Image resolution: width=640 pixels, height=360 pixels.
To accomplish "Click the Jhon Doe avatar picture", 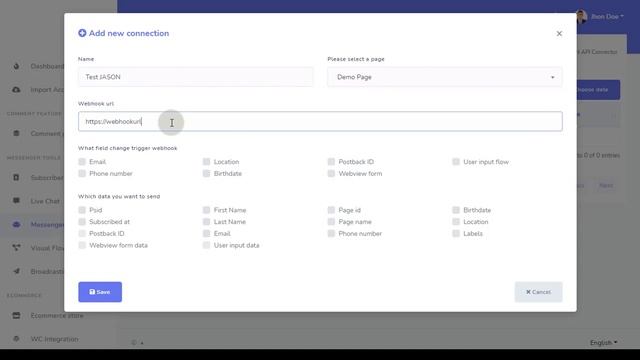I will (x=581, y=16).
